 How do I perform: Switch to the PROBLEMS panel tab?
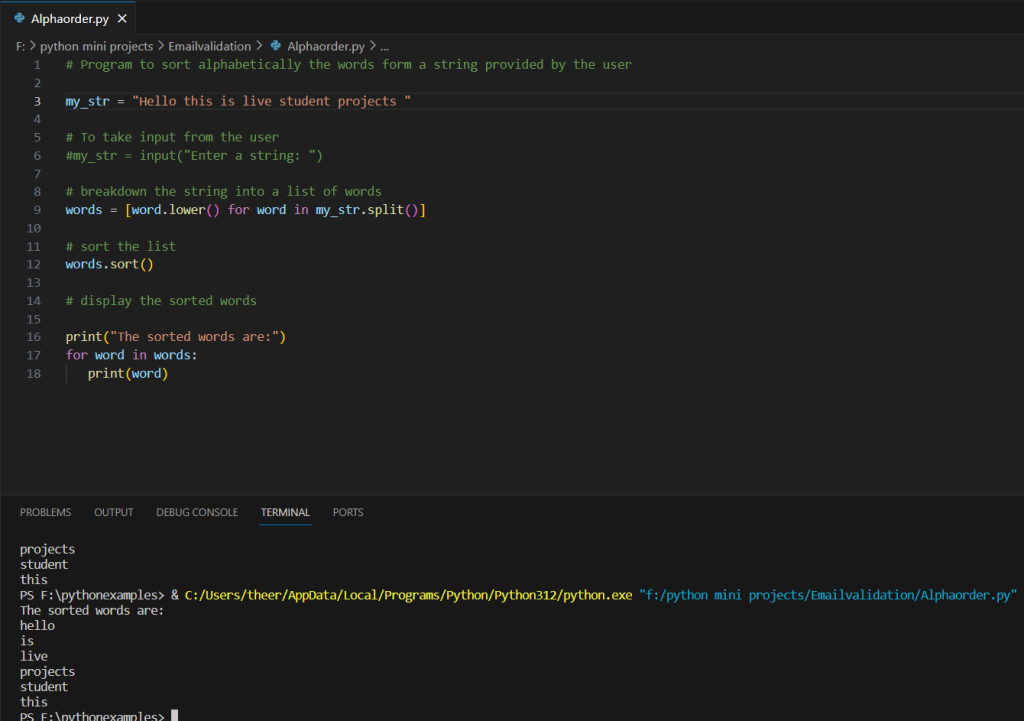click(x=45, y=512)
